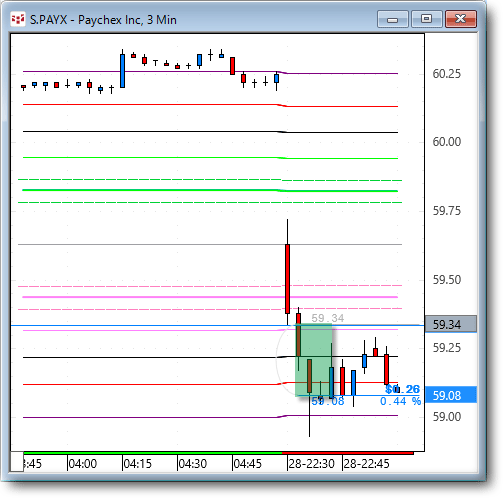Click the 59.25 price scale label
Image resolution: width=504 pixels, height=499 pixels.
[447, 348]
